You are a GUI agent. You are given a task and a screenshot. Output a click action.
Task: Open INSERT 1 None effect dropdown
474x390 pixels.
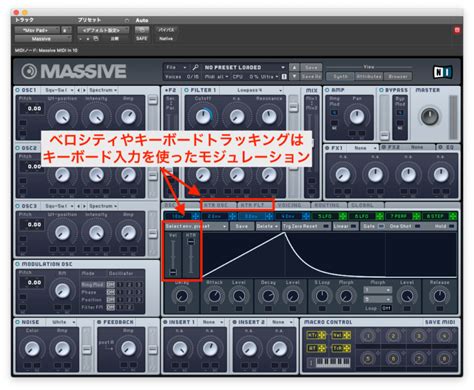(x=213, y=322)
